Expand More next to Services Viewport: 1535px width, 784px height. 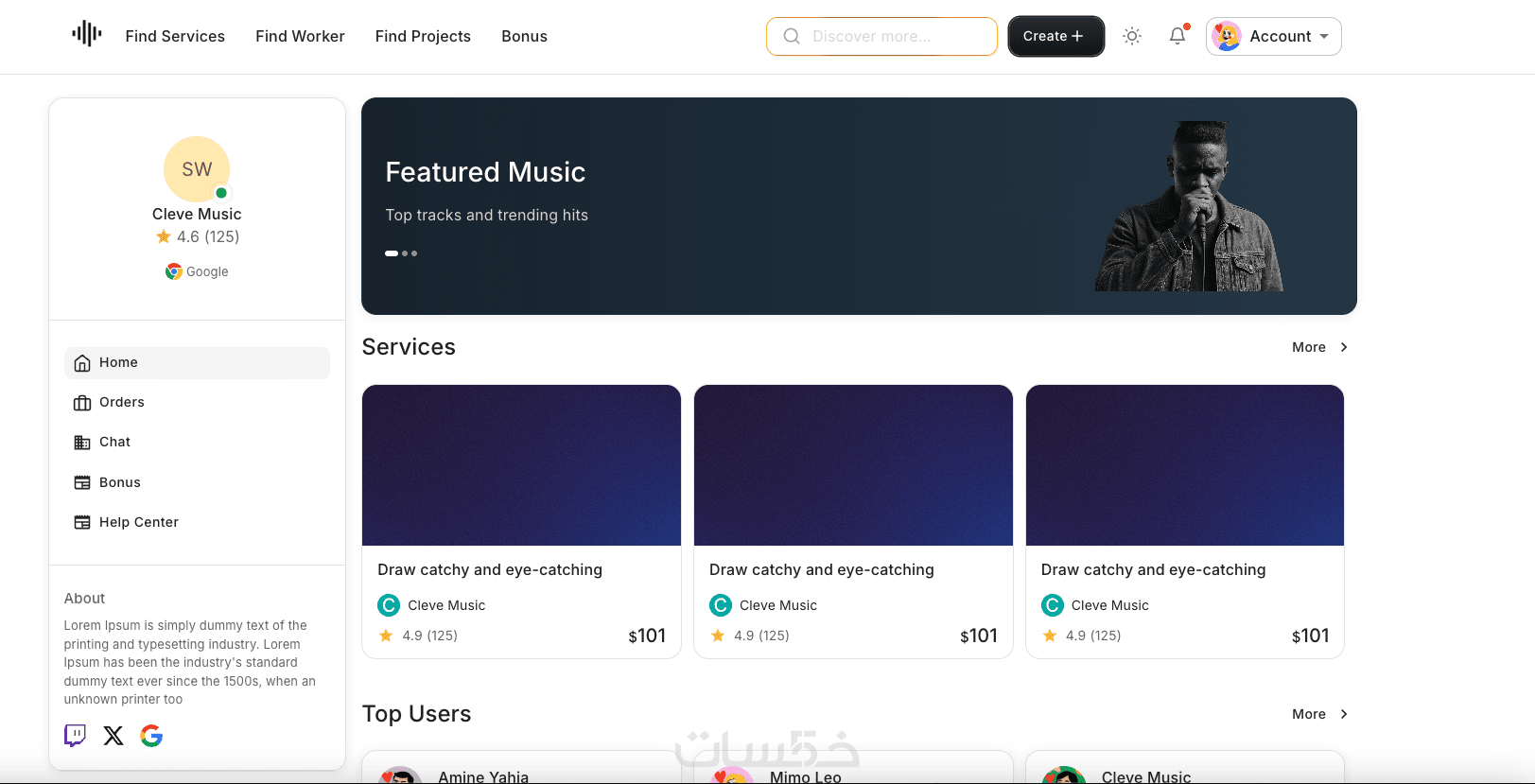click(1319, 347)
